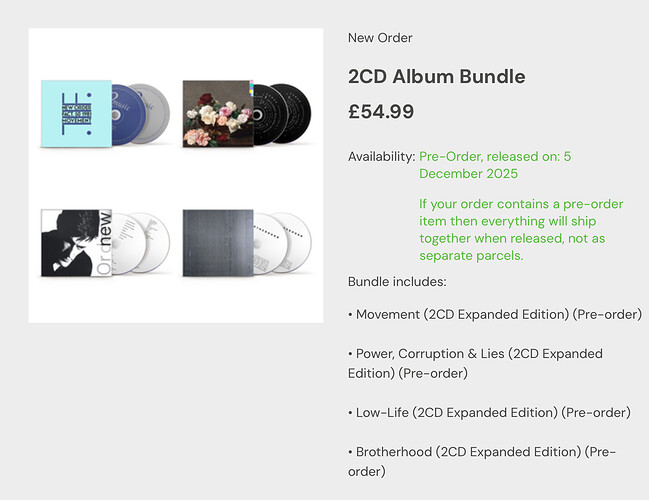Click the 'Bundle includes:' heading
The image size is (649, 500).
tap(397, 282)
